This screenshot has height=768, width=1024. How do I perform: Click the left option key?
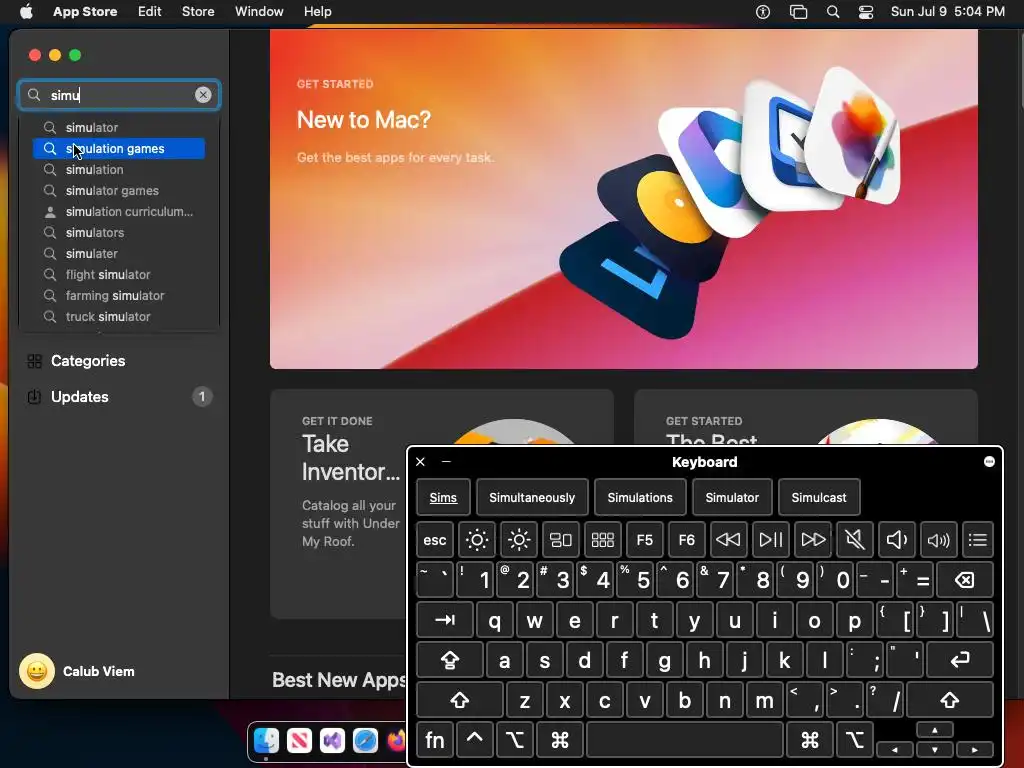coord(515,740)
